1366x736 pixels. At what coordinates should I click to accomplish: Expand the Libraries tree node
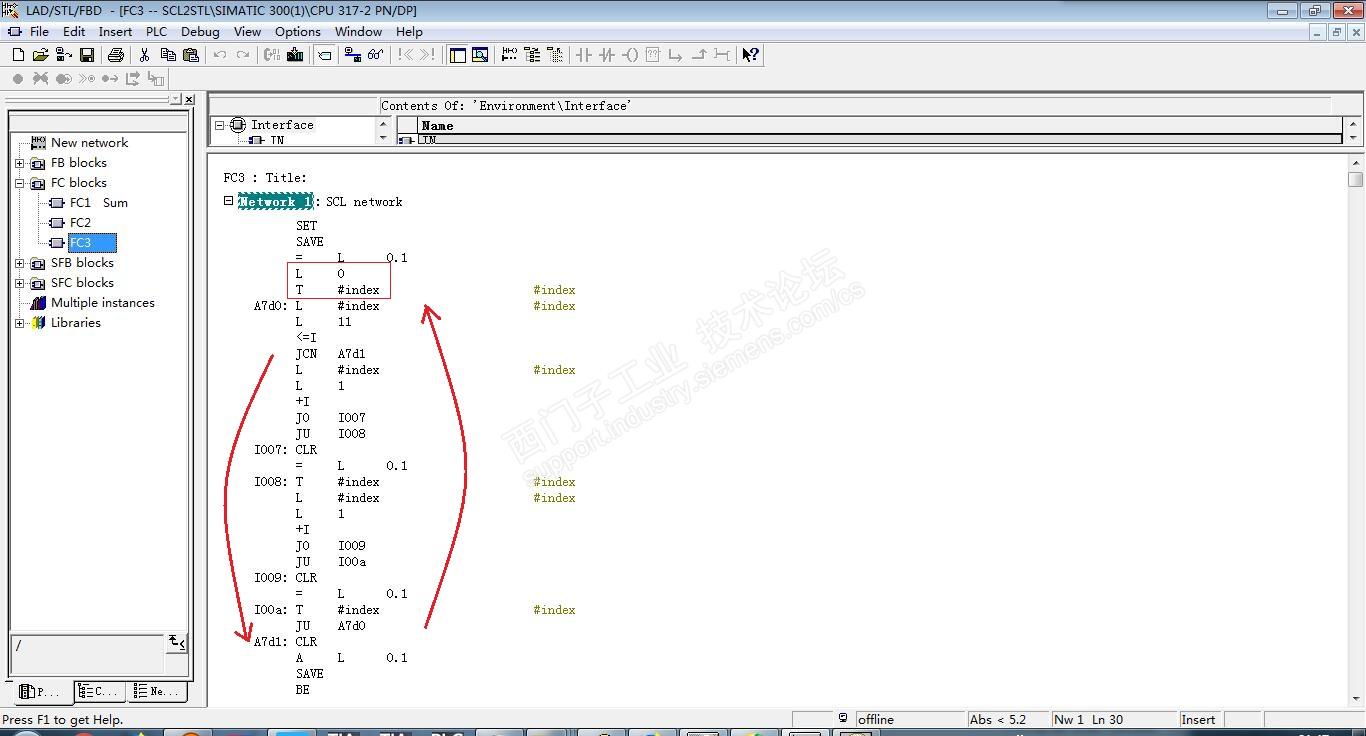pos(19,323)
